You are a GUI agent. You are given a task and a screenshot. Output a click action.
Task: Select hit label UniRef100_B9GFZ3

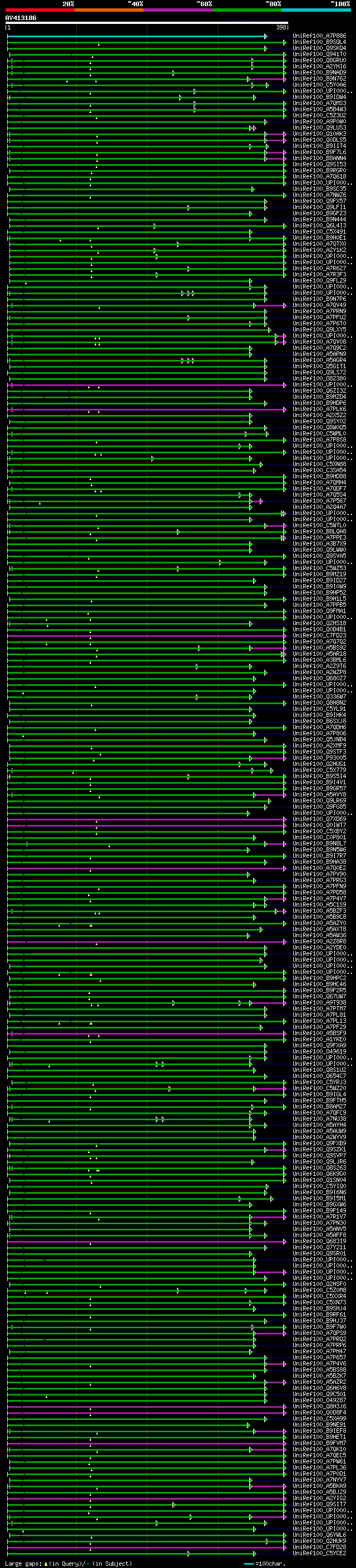pyautogui.click(x=319, y=213)
